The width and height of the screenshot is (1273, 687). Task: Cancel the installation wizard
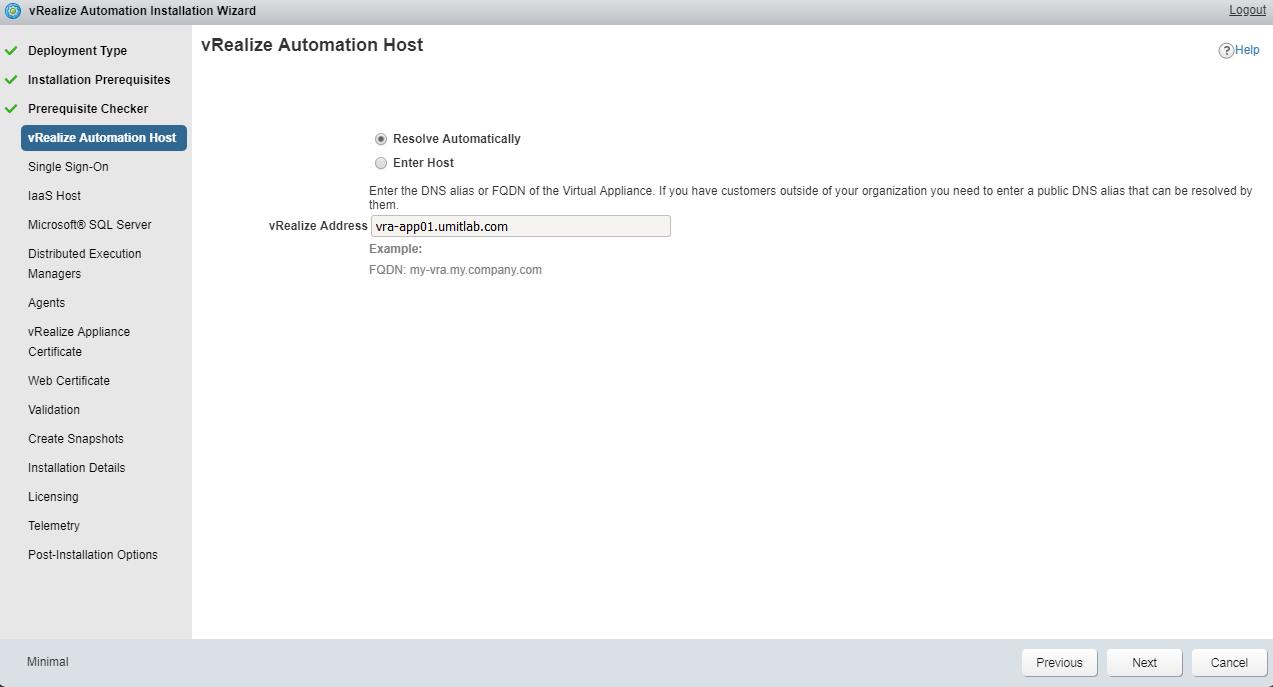click(1229, 662)
